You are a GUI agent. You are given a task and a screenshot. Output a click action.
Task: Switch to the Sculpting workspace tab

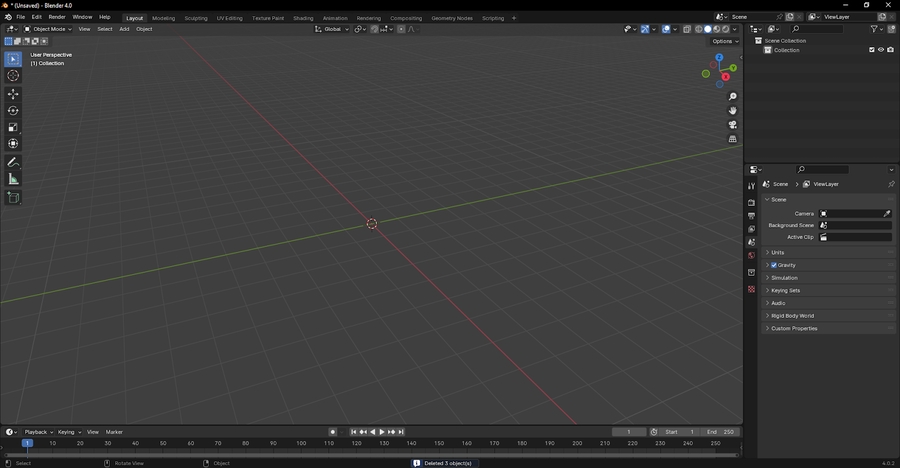point(196,18)
